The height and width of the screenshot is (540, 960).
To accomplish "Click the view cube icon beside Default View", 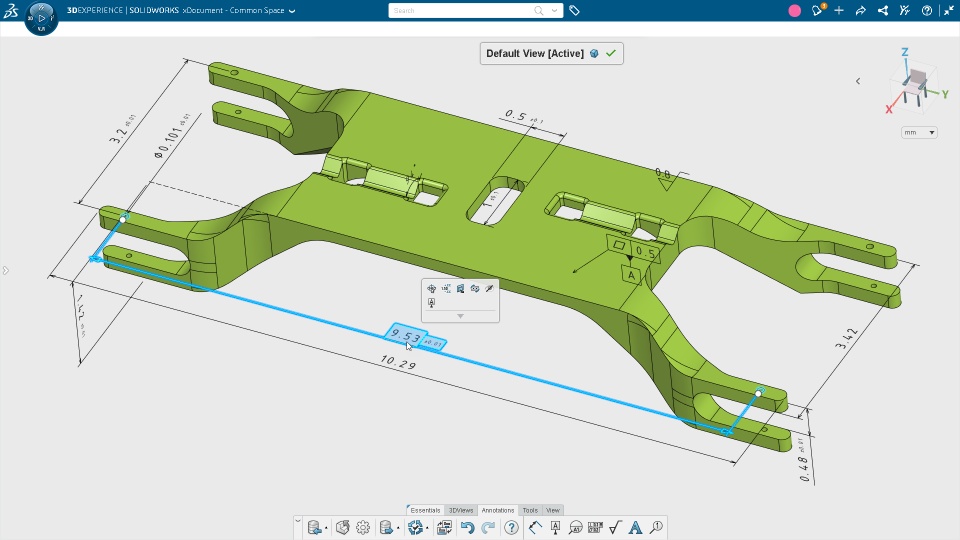I will (594, 53).
